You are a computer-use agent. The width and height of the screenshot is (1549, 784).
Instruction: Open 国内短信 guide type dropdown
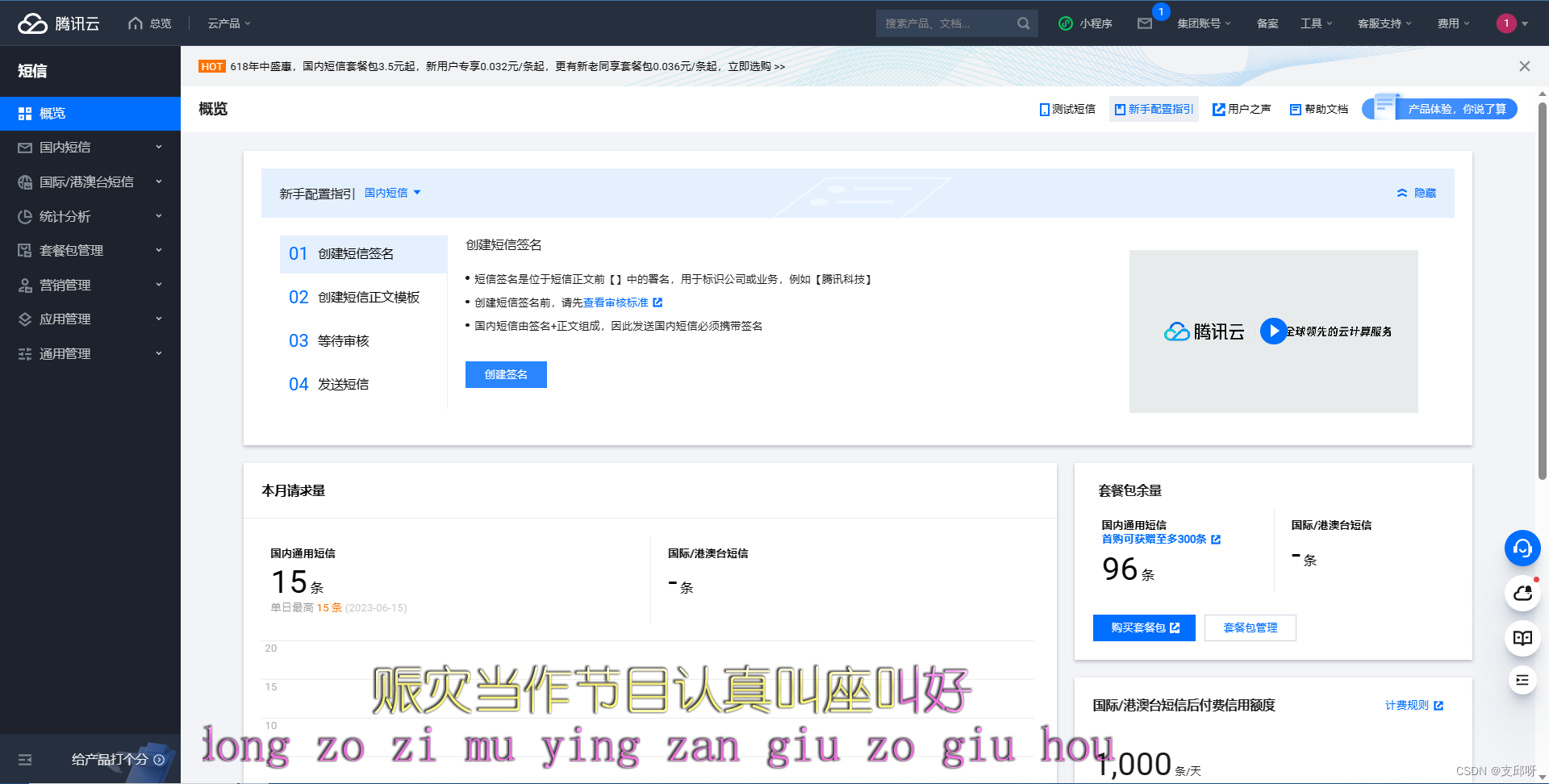coord(392,193)
